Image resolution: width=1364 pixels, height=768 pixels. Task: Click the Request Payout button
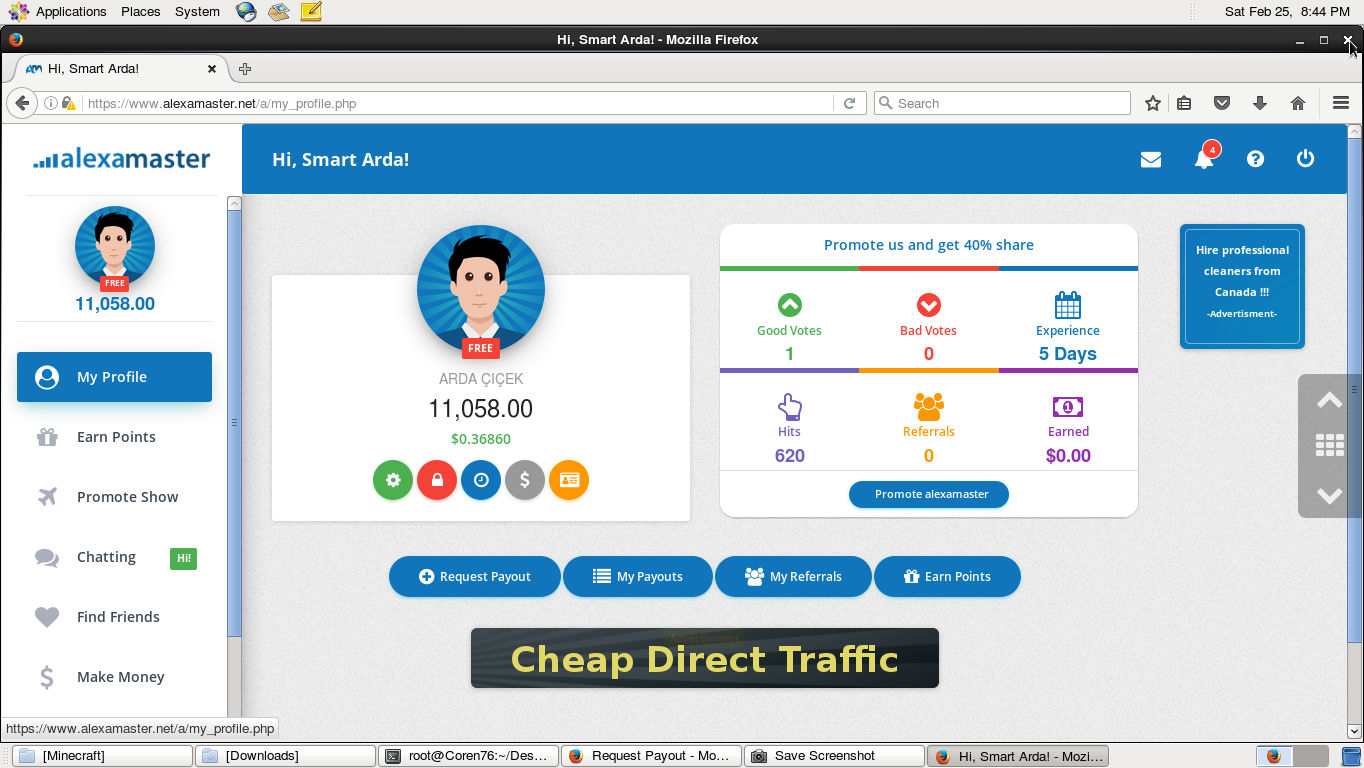point(475,576)
